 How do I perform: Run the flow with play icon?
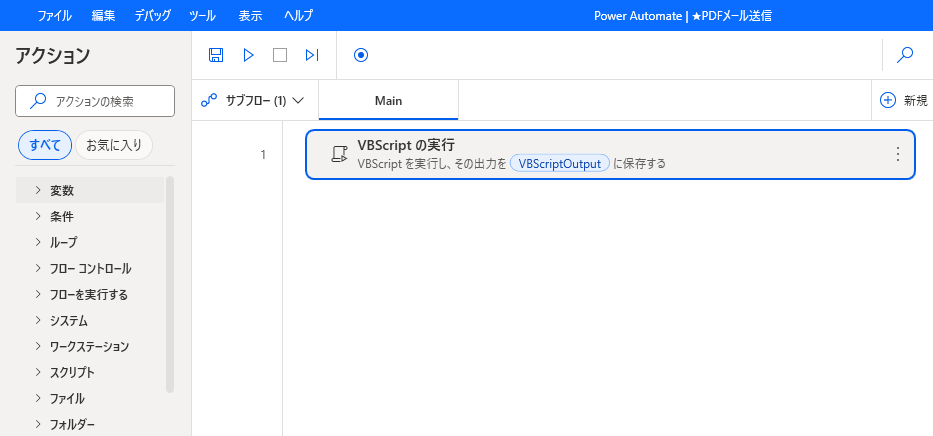pos(248,55)
